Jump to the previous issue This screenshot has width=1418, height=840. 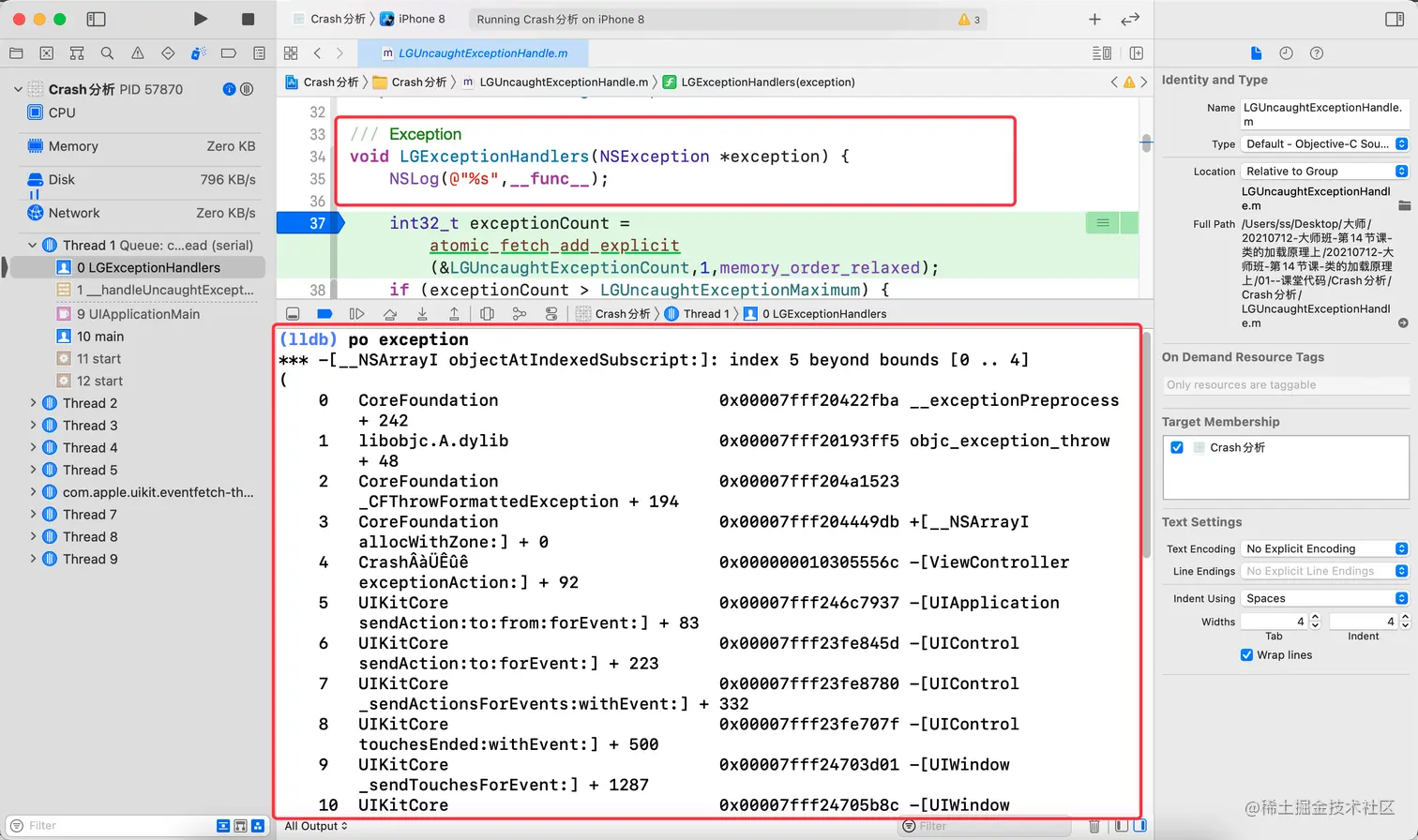[1114, 82]
